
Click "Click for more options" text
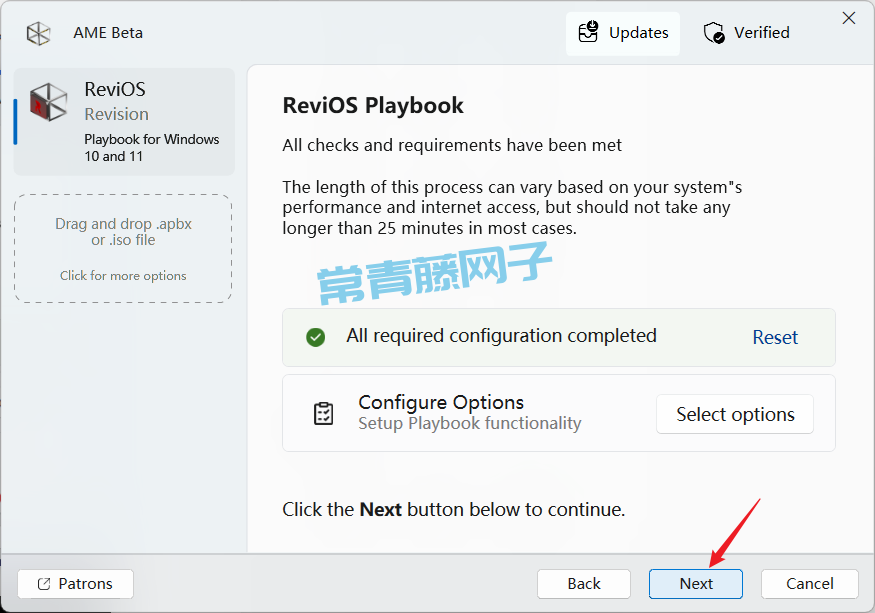(123, 276)
